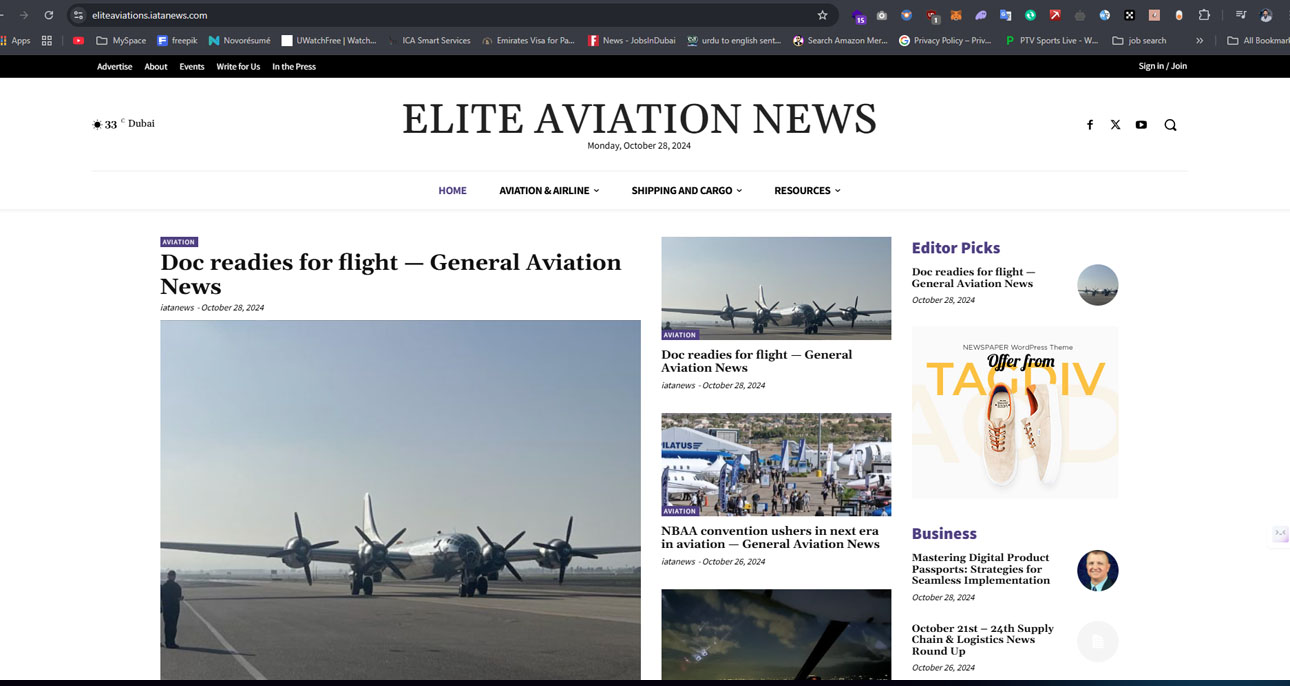Open the site's Facebook page icon
1290x686 pixels.
1090,125
